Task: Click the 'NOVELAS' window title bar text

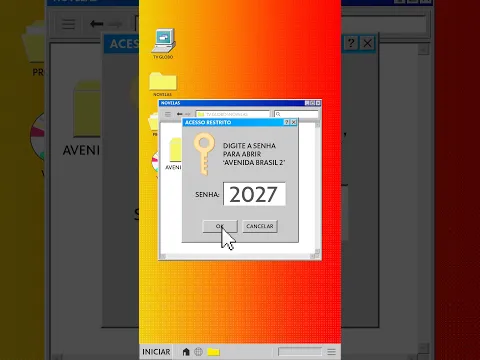Action: tap(170, 103)
